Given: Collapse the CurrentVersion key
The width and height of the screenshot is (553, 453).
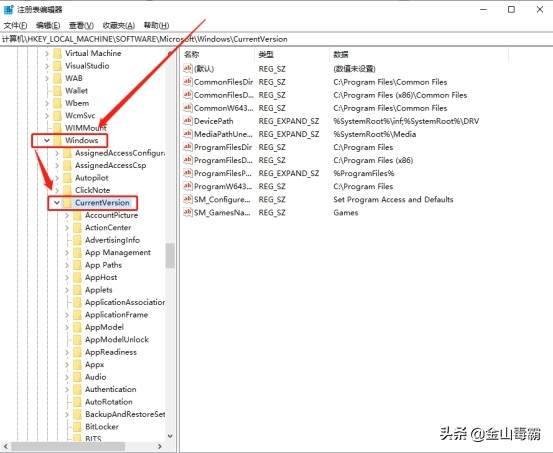Looking at the screenshot, I should coord(57,203).
